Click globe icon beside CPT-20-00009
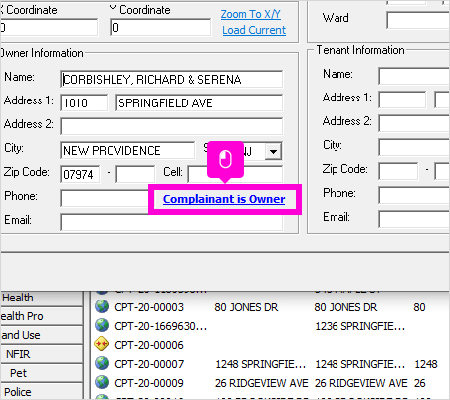 click(102, 382)
